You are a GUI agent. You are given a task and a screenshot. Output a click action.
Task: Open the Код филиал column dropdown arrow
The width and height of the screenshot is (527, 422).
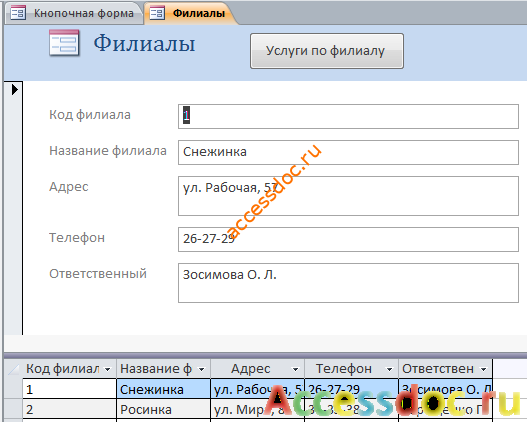pyautogui.click(x=108, y=369)
